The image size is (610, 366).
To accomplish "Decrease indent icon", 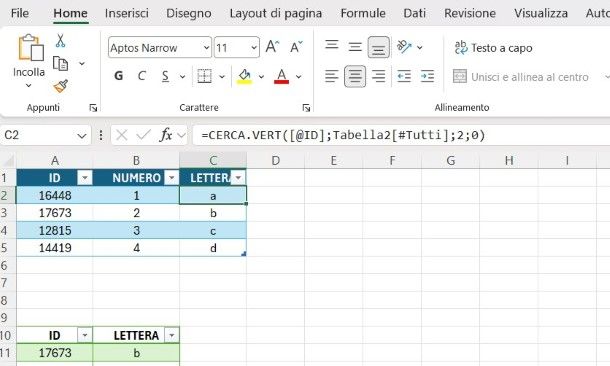I will coord(404,76).
